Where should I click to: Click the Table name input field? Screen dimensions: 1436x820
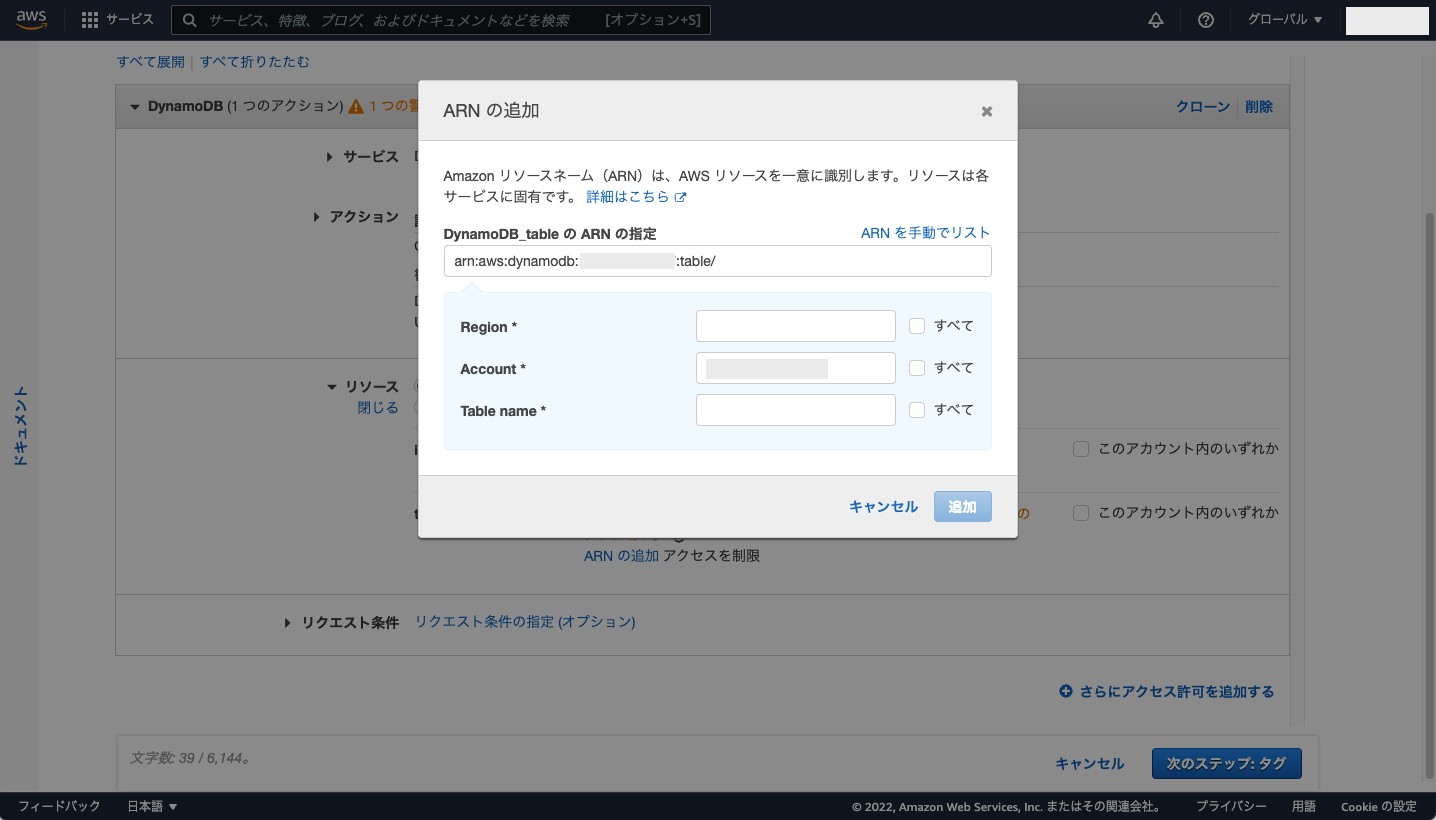click(x=795, y=410)
